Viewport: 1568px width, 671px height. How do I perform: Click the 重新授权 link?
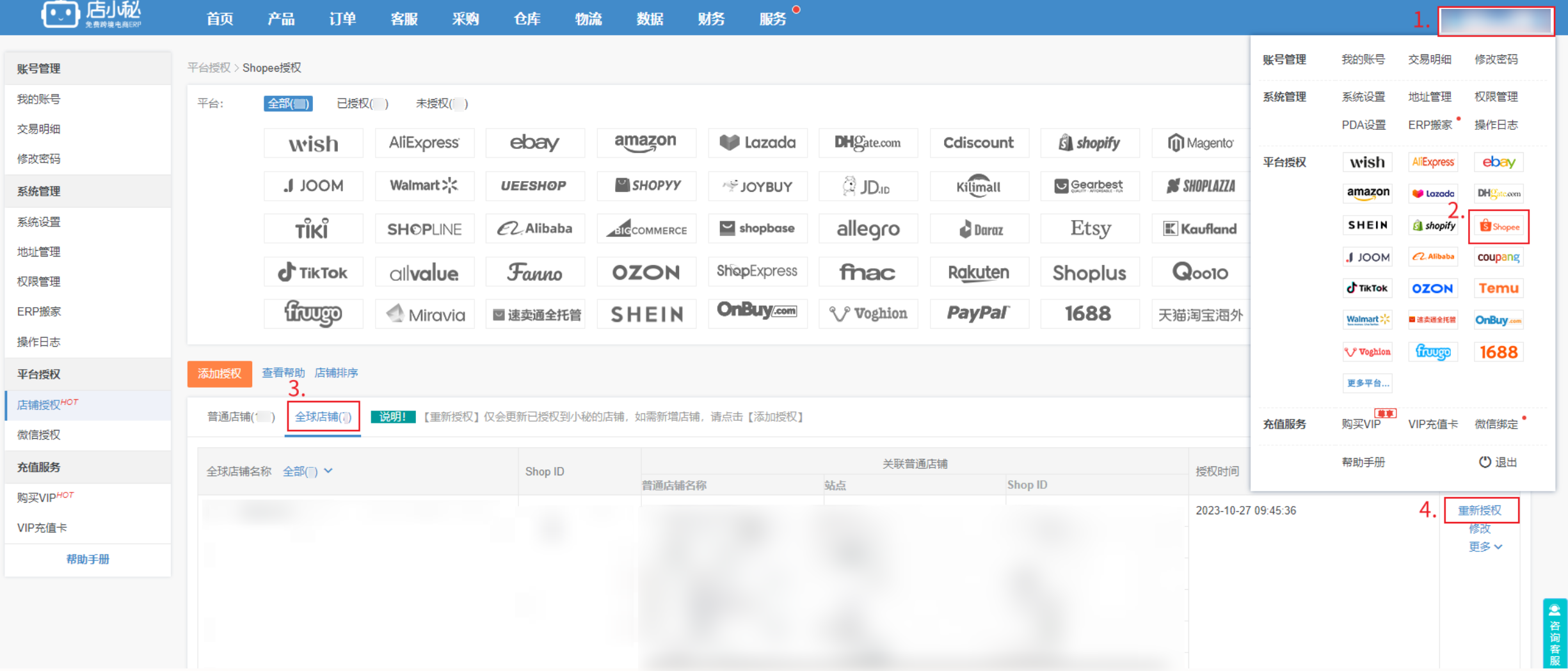tap(1479, 510)
